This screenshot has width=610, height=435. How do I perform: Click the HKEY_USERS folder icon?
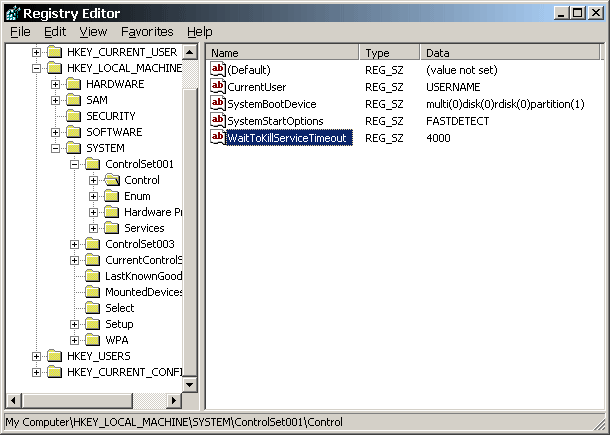click(54, 356)
